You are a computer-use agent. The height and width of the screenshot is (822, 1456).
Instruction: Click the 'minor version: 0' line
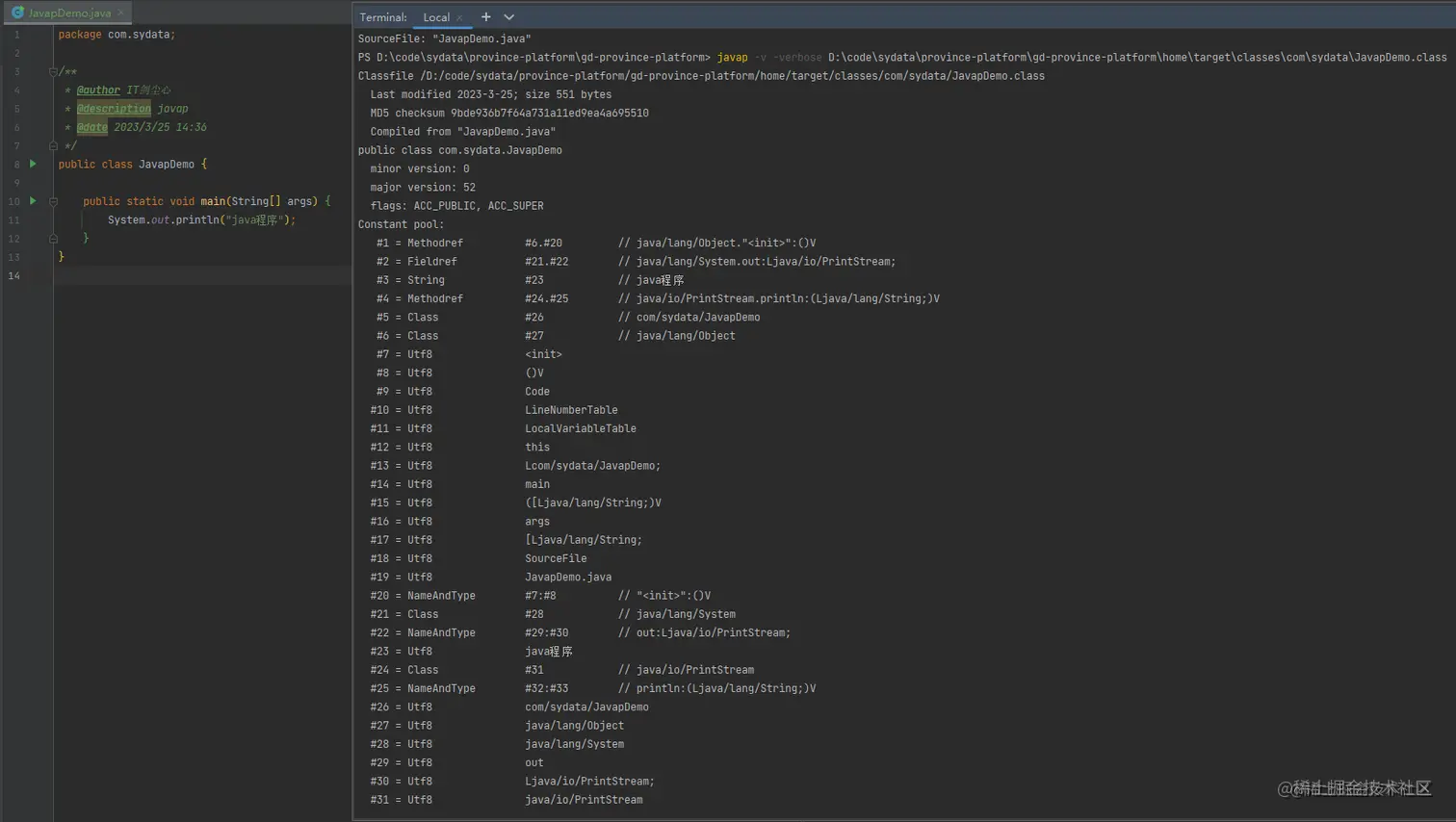tap(420, 168)
